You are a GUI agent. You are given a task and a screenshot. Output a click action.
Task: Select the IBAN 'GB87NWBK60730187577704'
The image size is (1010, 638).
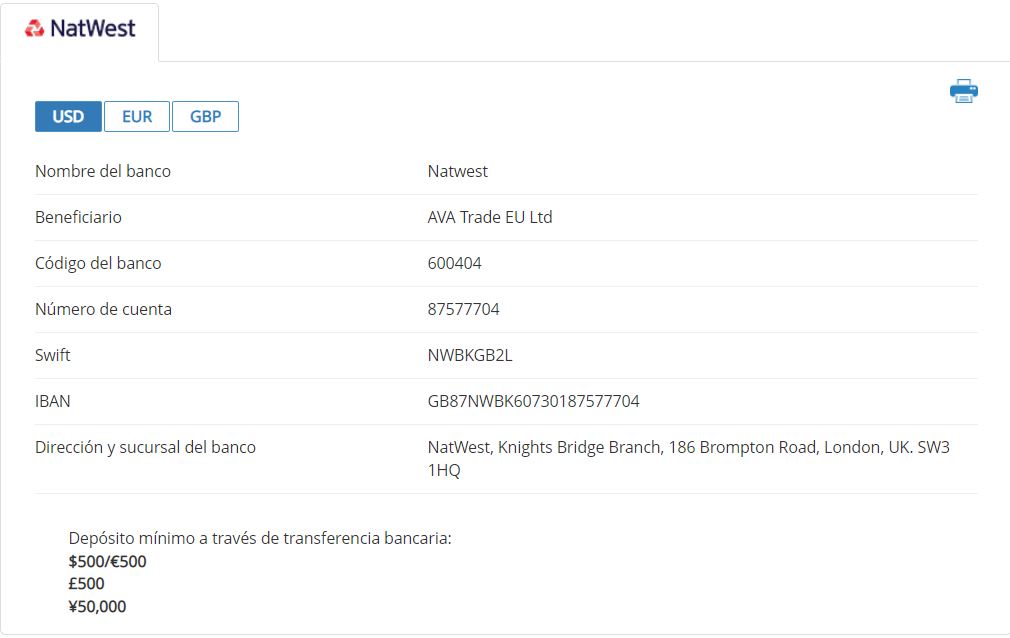tap(533, 401)
